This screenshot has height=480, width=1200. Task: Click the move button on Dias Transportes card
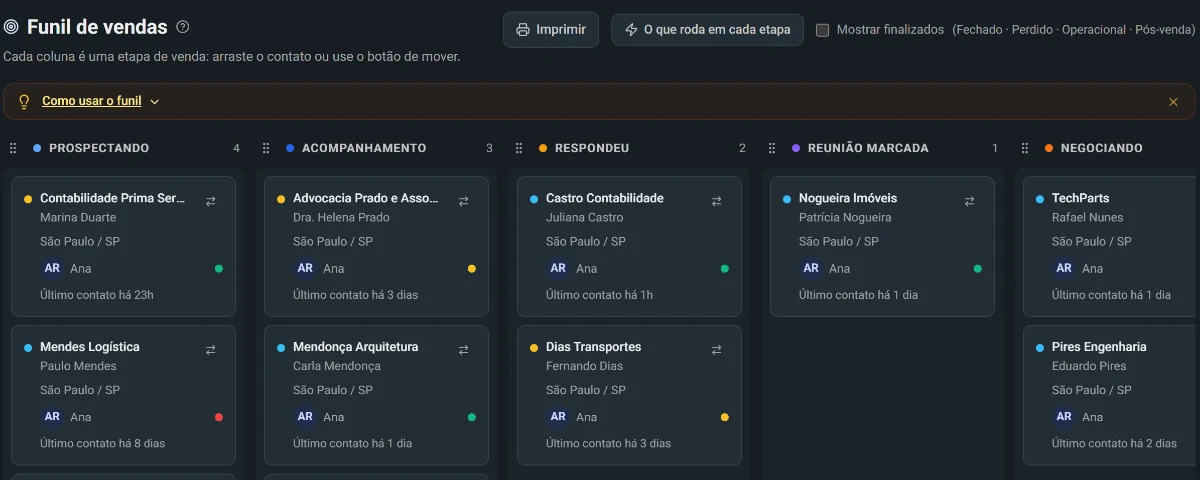pos(716,350)
